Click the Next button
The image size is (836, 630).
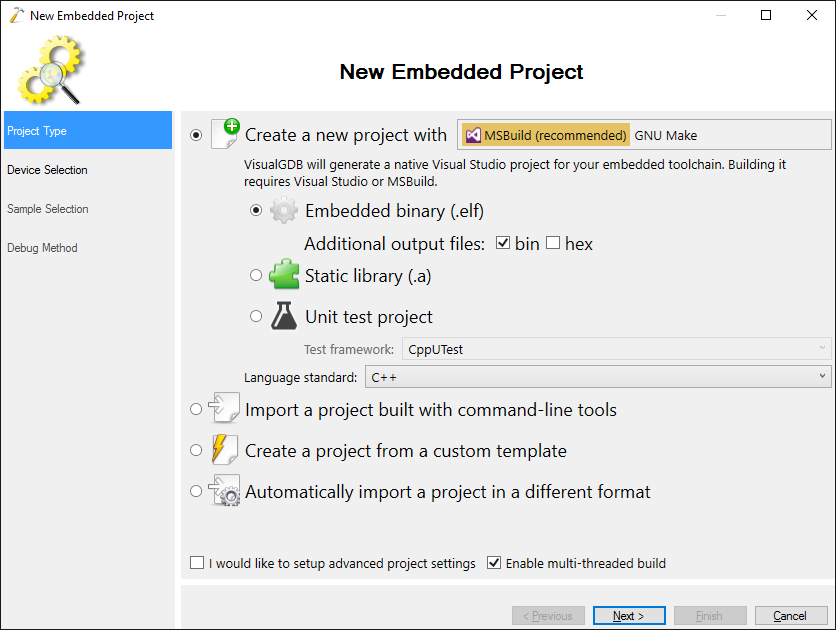pyautogui.click(x=629, y=616)
